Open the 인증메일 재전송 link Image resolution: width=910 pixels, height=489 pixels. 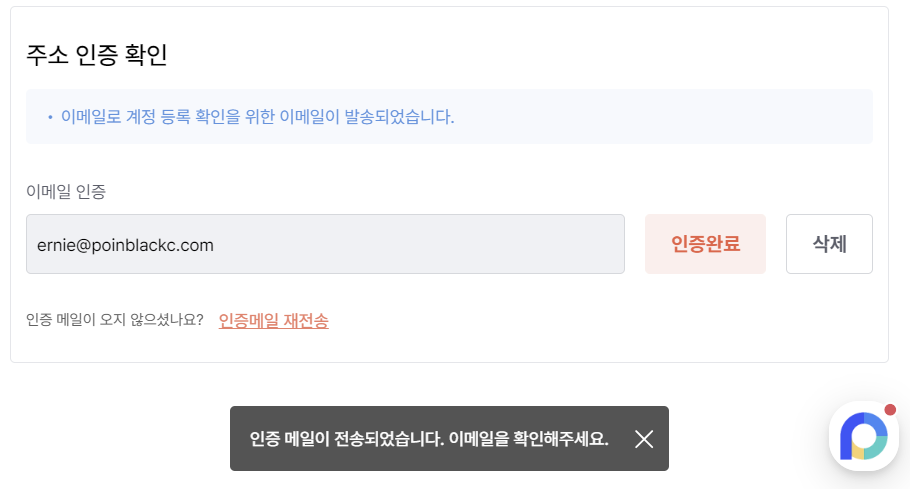(273, 320)
